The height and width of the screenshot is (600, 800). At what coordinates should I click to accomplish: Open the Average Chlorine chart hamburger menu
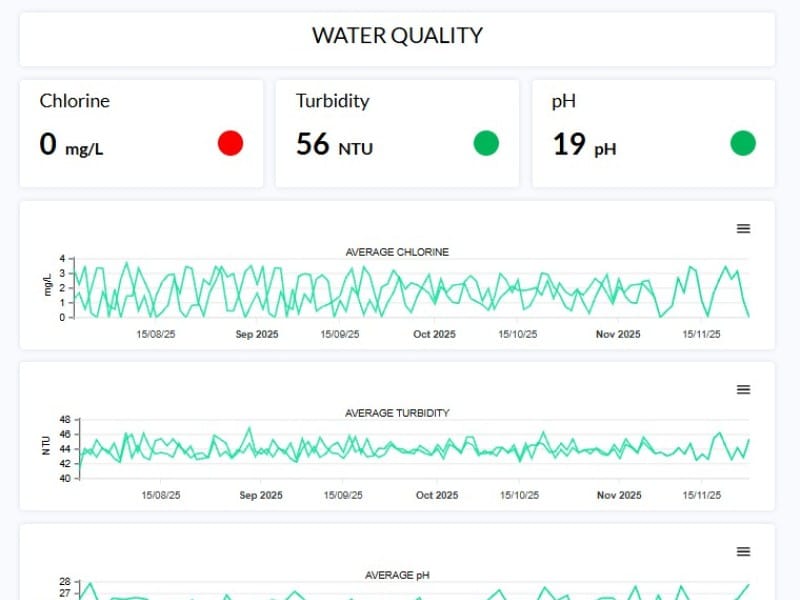[743, 229]
